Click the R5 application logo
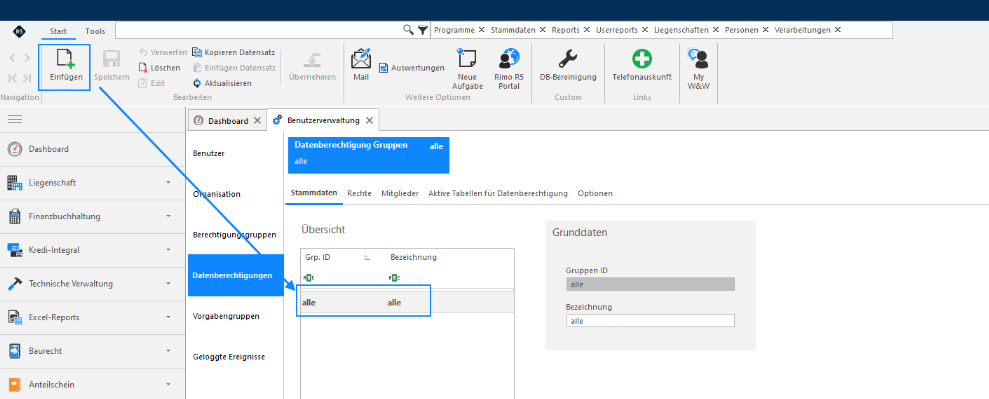Image resolution: width=989 pixels, height=399 pixels. [20, 31]
